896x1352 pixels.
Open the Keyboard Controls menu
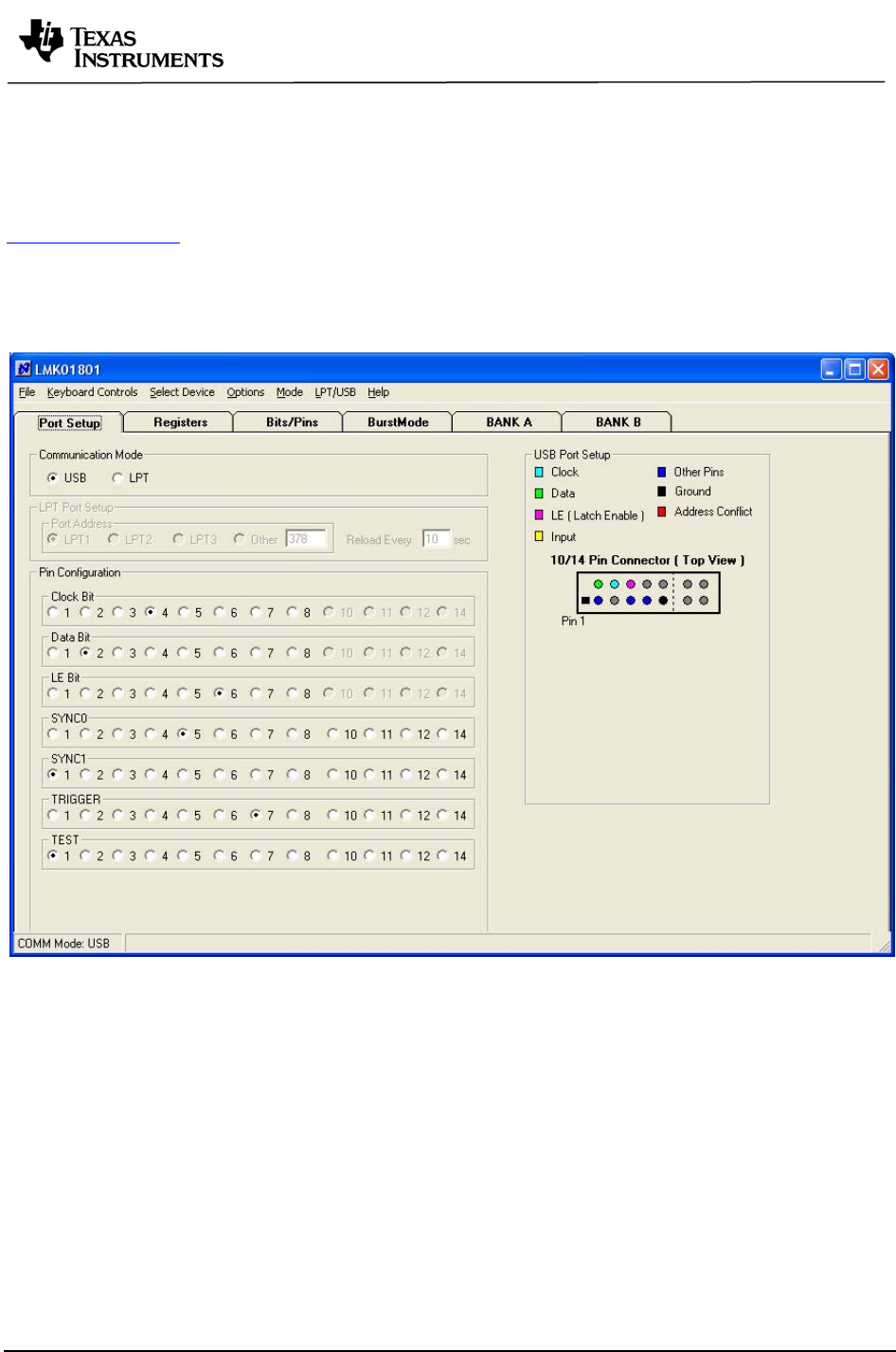tap(92, 392)
